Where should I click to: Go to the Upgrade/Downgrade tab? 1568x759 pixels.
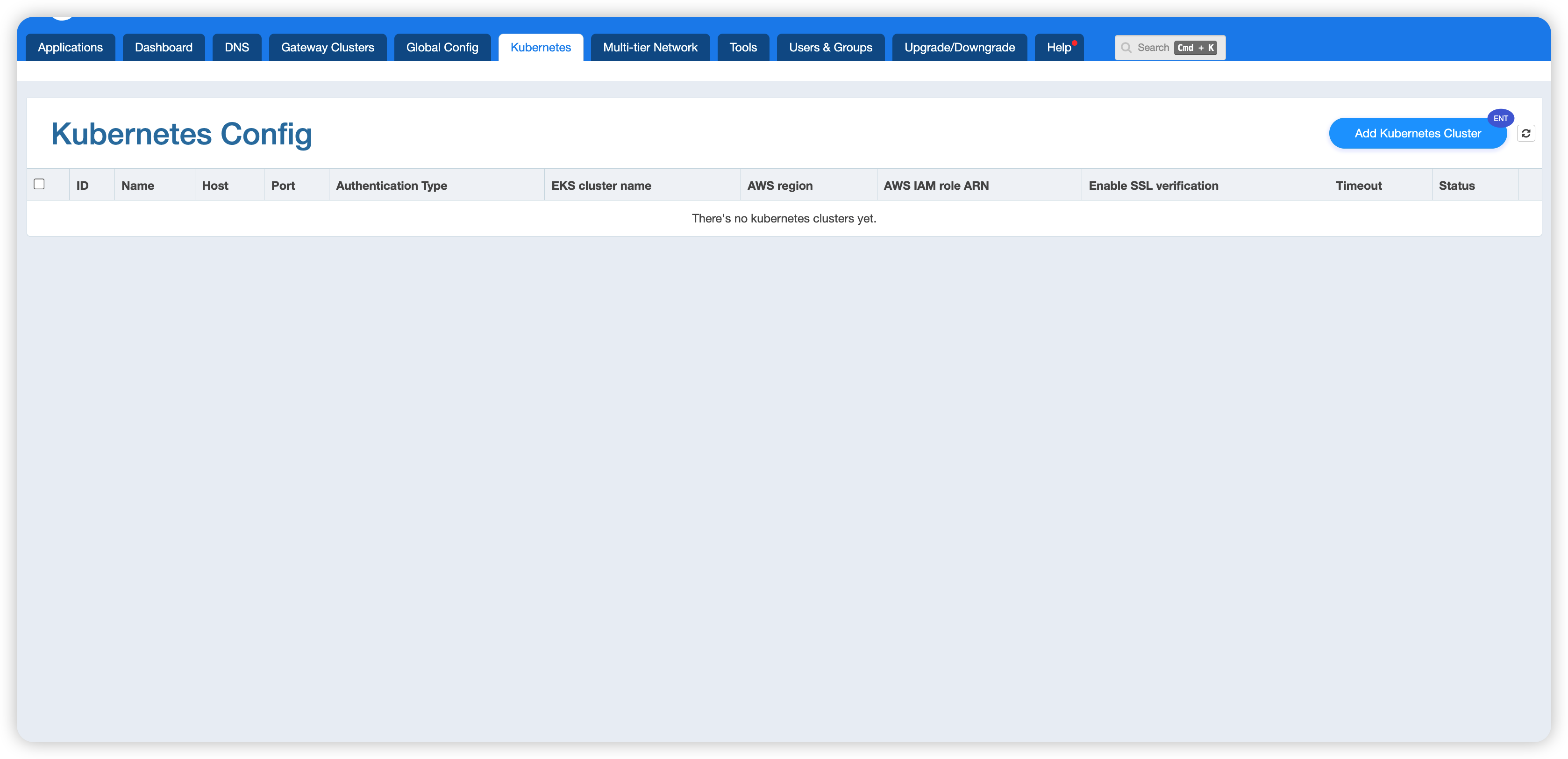(x=959, y=48)
